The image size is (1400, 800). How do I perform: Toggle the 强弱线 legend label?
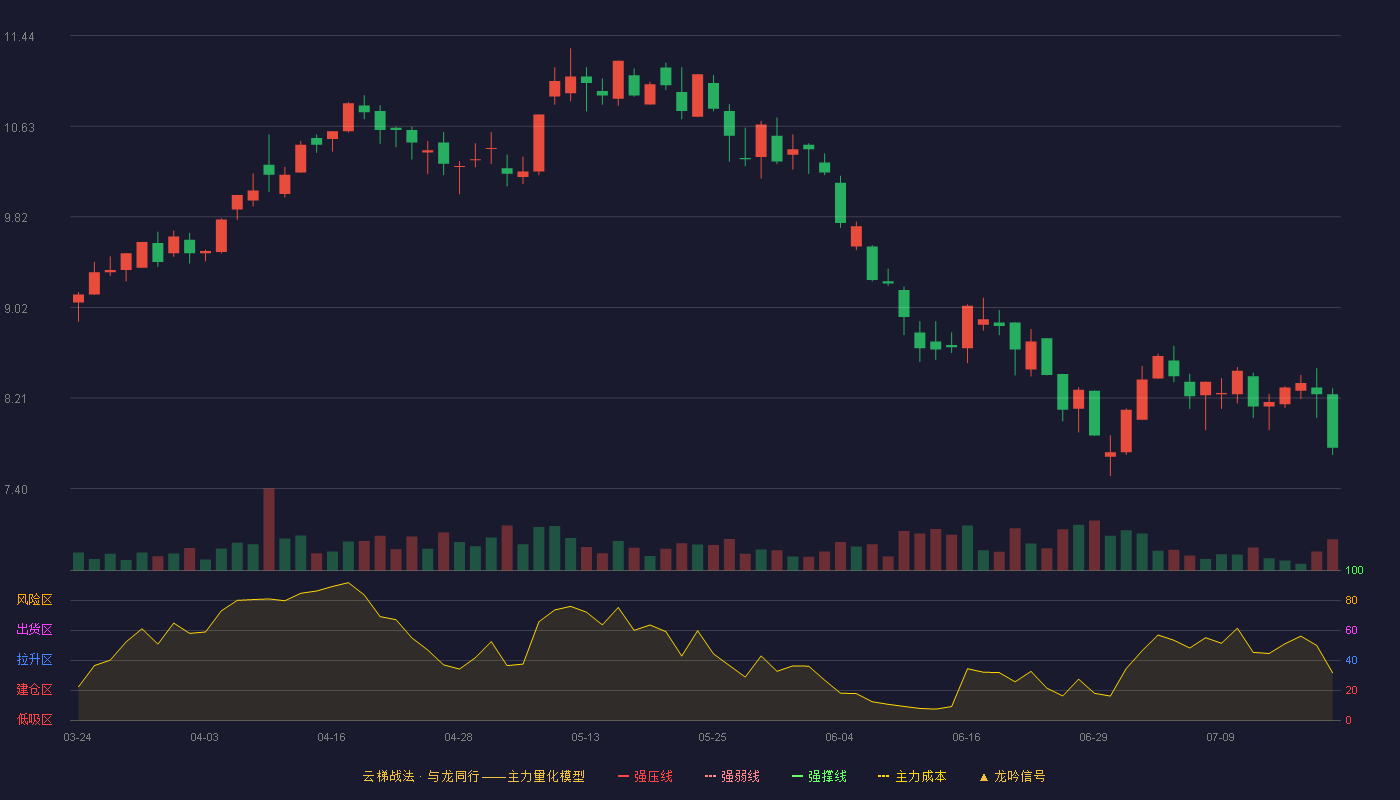point(740,776)
